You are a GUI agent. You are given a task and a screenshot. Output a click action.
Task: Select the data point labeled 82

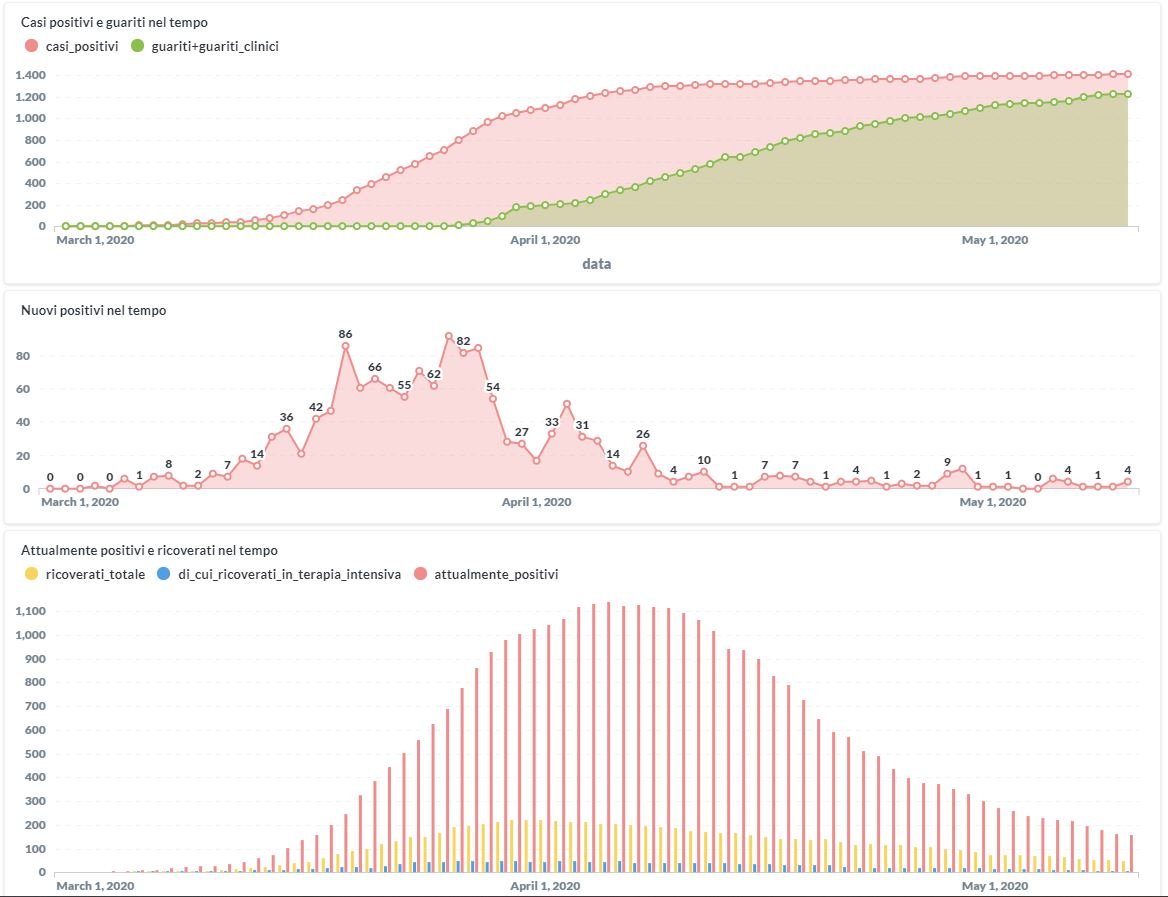463,353
